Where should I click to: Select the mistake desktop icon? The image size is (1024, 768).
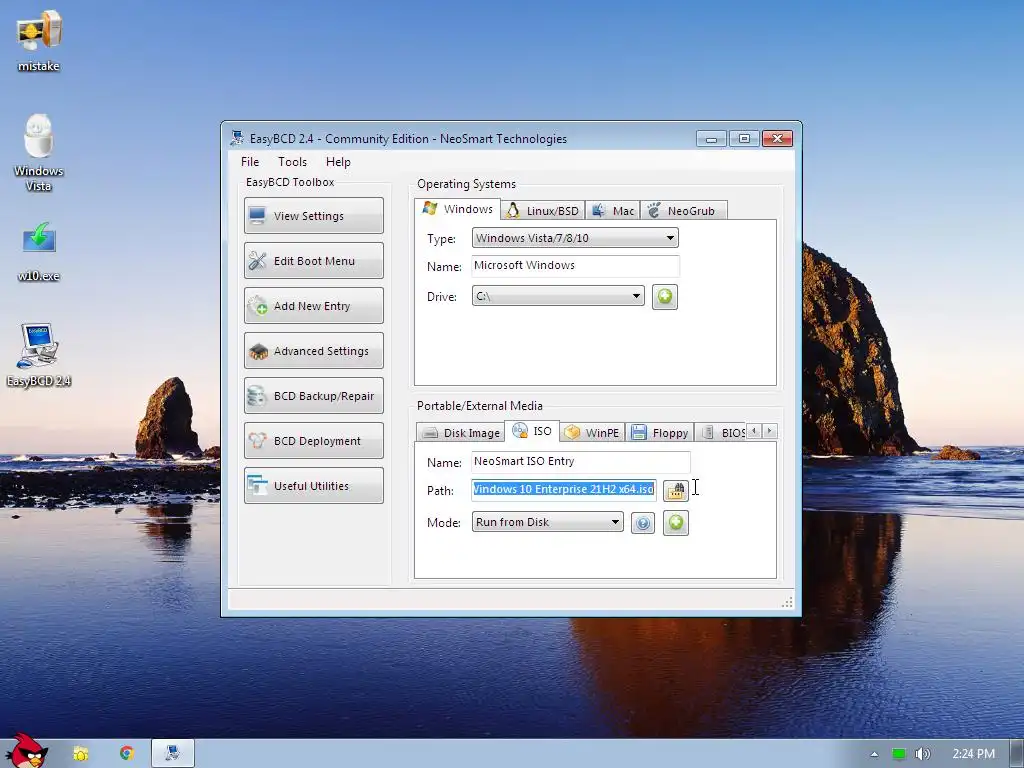tap(39, 41)
